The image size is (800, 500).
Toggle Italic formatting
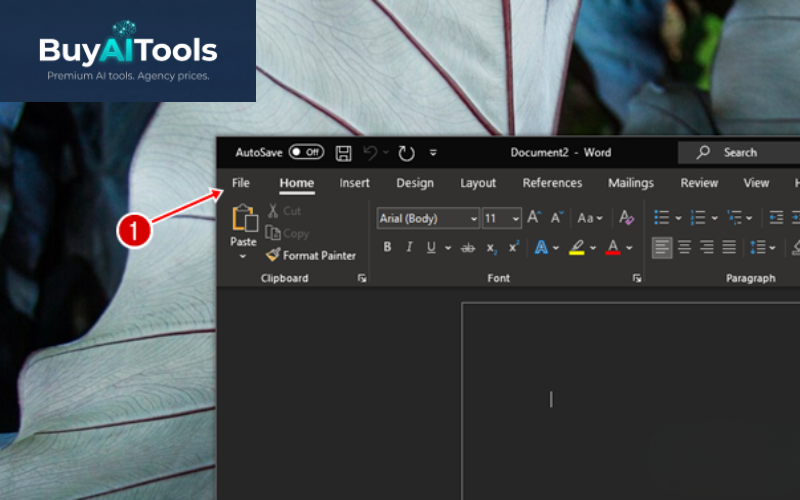pyautogui.click(x=409, y=247)
